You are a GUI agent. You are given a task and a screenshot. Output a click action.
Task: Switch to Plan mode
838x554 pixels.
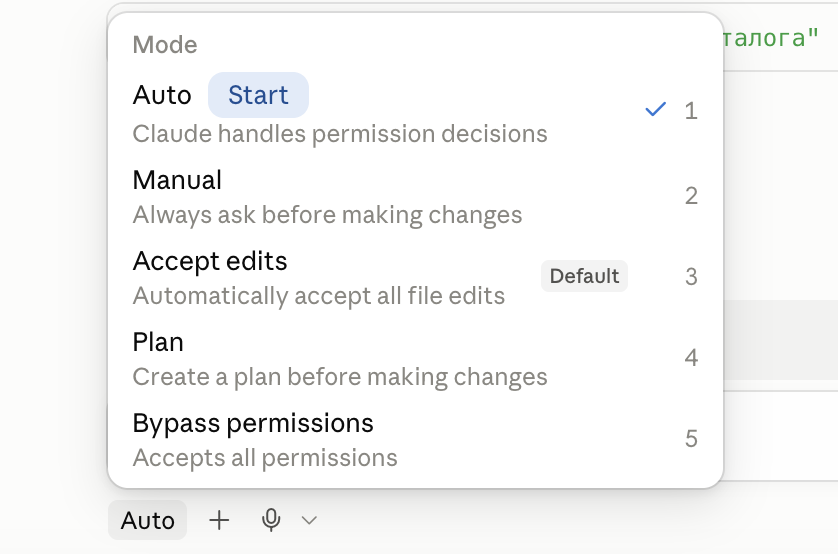click(x=415, y=358)
